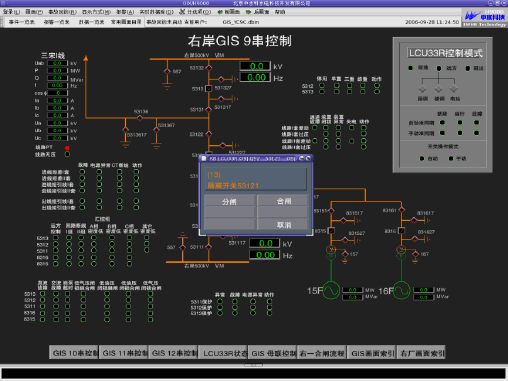Click 合闸 button in isolator dialog
The width and height of the screenshot is (508, 381).
tap(283, 201)
